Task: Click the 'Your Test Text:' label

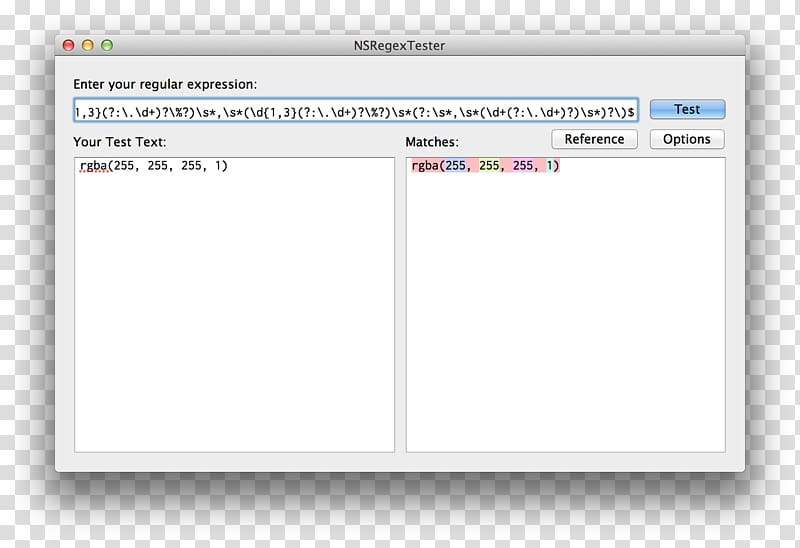Action: coord(119,142)
